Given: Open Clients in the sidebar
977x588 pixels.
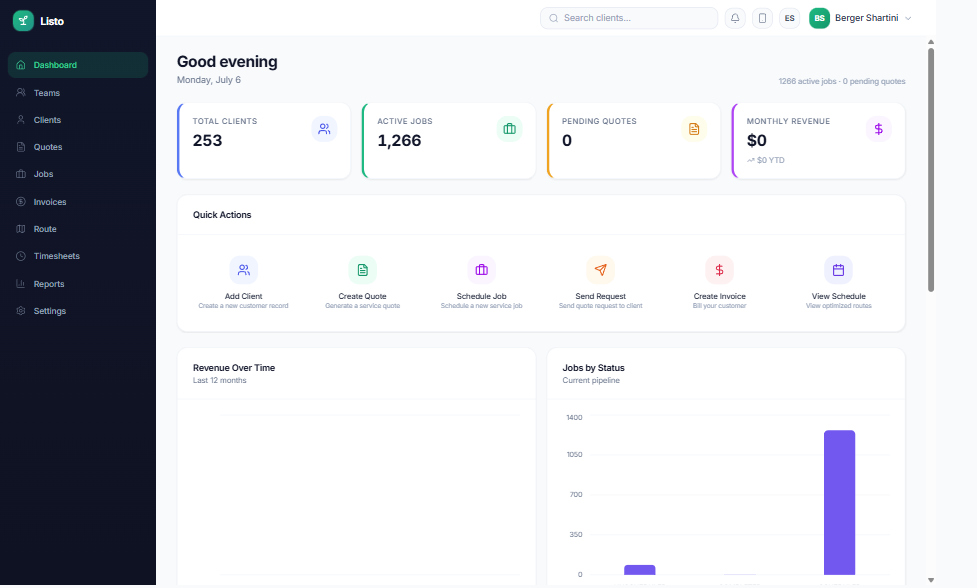Looking at the screenshot, I should point(78,120).
